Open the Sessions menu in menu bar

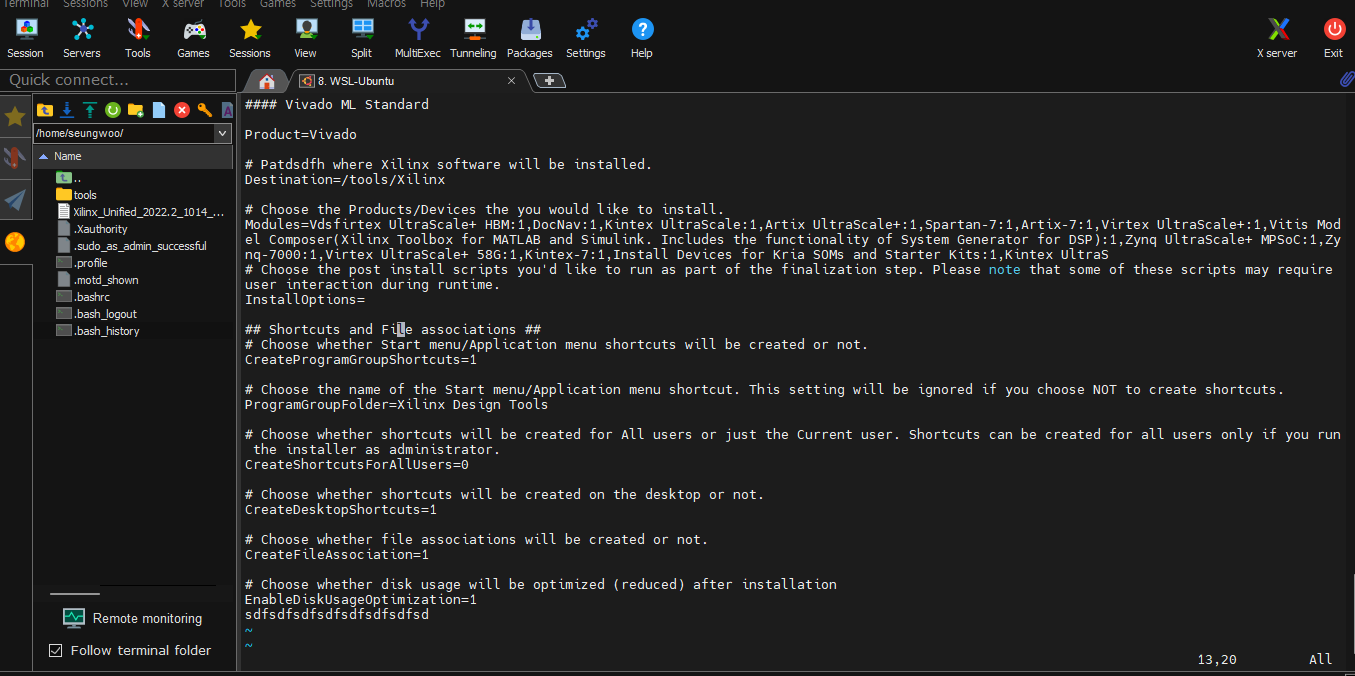click(85, 4)
